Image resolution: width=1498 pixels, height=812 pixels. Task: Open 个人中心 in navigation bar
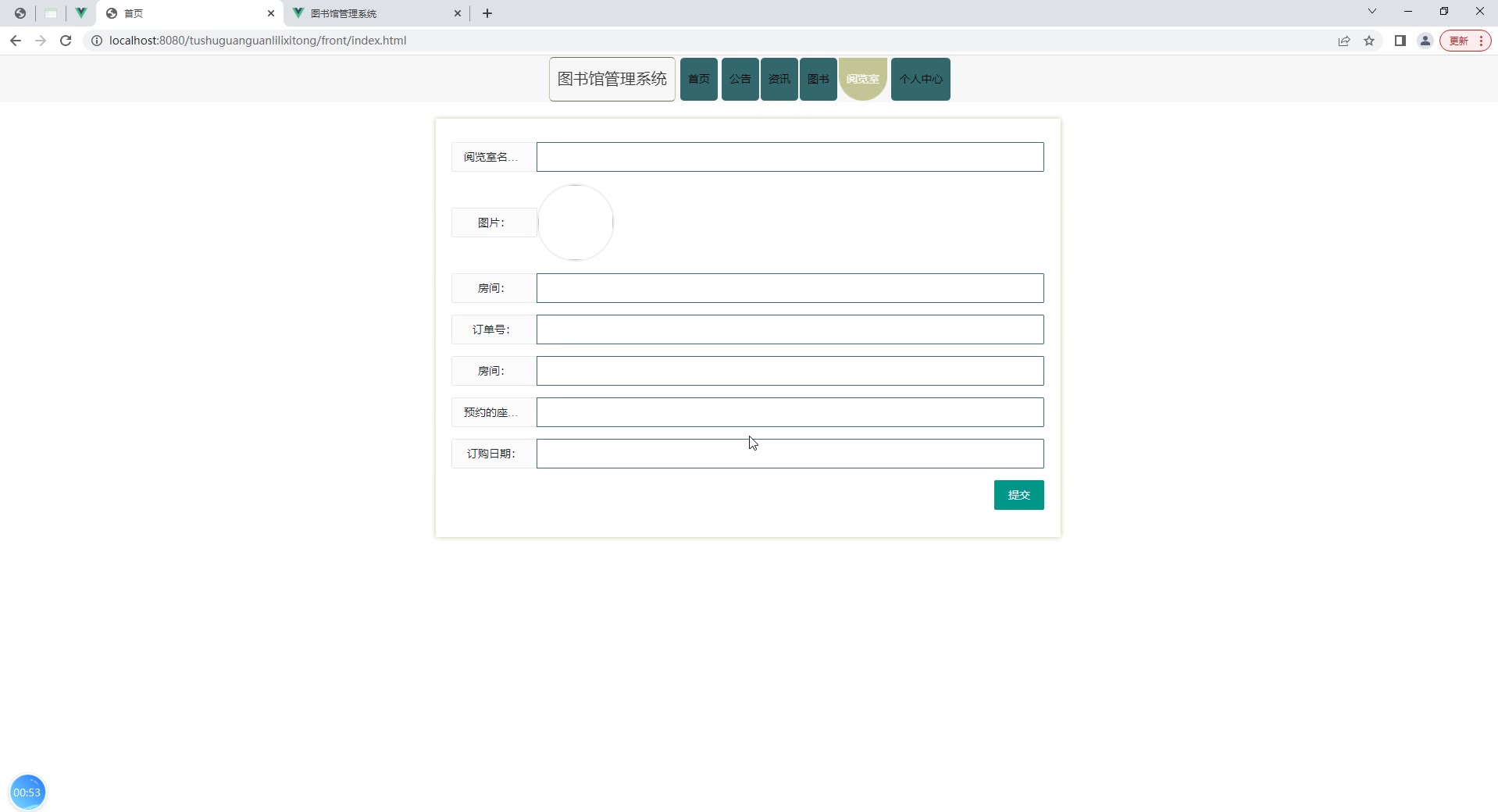[x=921, y=79]
